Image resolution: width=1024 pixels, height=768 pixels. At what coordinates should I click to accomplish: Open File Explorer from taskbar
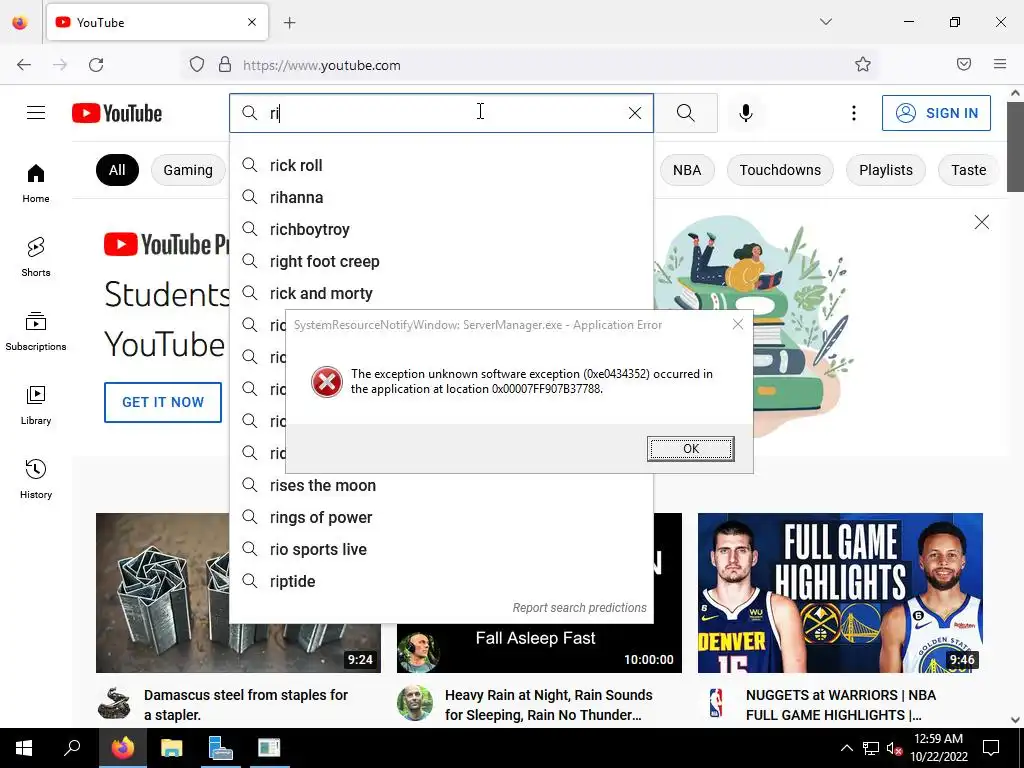coord(172,748)
